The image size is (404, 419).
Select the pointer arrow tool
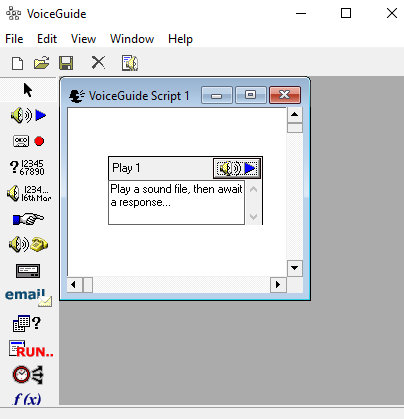tap(28, 90)
